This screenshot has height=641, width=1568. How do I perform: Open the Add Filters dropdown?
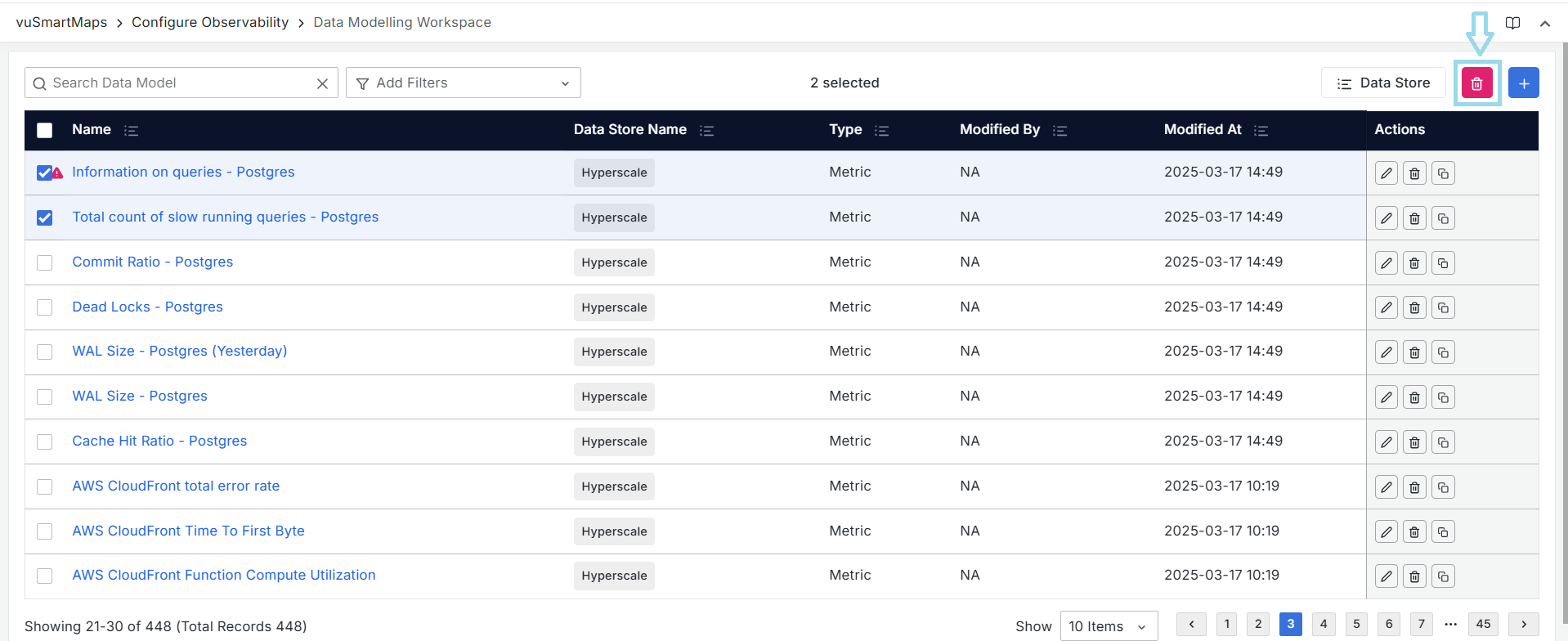[x=463, y=83]
